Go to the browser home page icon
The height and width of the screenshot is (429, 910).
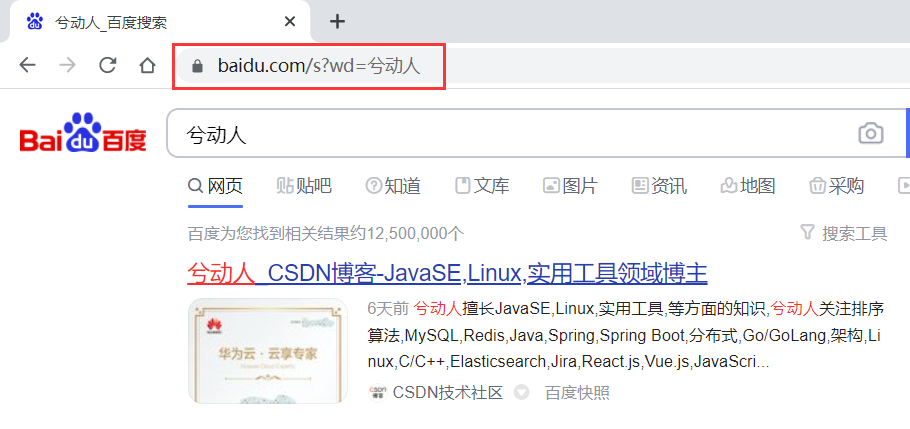pos(148,66)
